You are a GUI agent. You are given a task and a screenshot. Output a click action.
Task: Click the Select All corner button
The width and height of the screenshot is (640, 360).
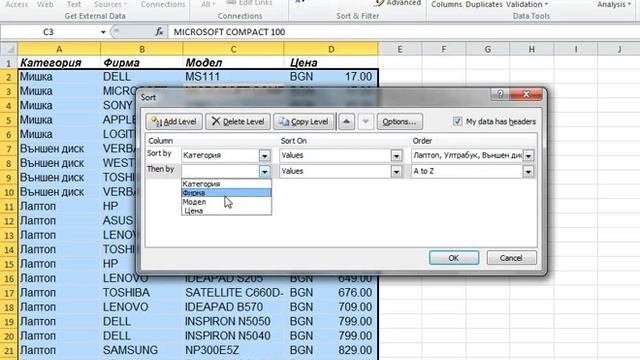[9, 49]
